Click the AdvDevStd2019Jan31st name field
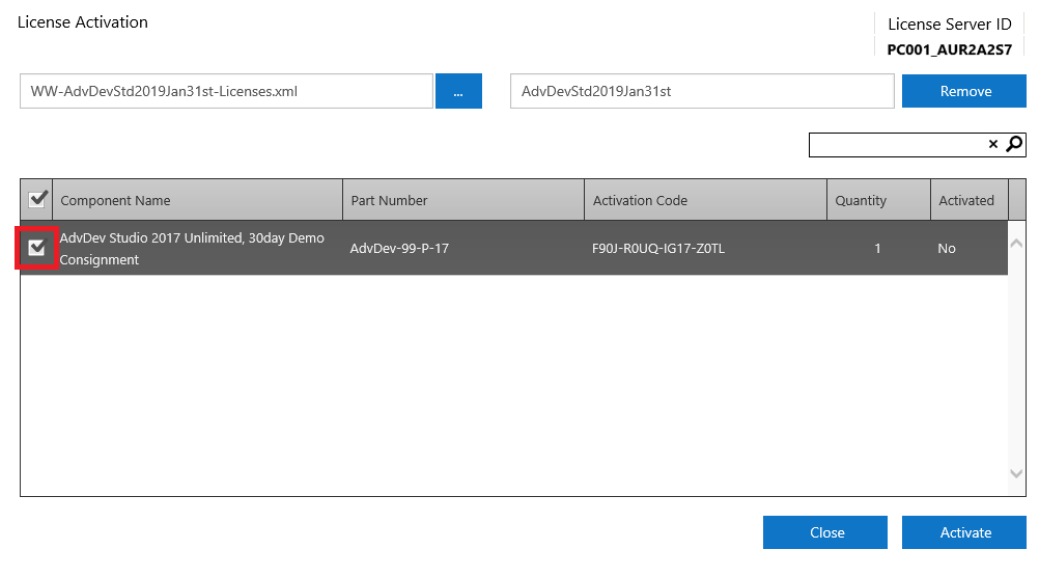The height and width of the screenshot is (563, 1043). point(702,91)
